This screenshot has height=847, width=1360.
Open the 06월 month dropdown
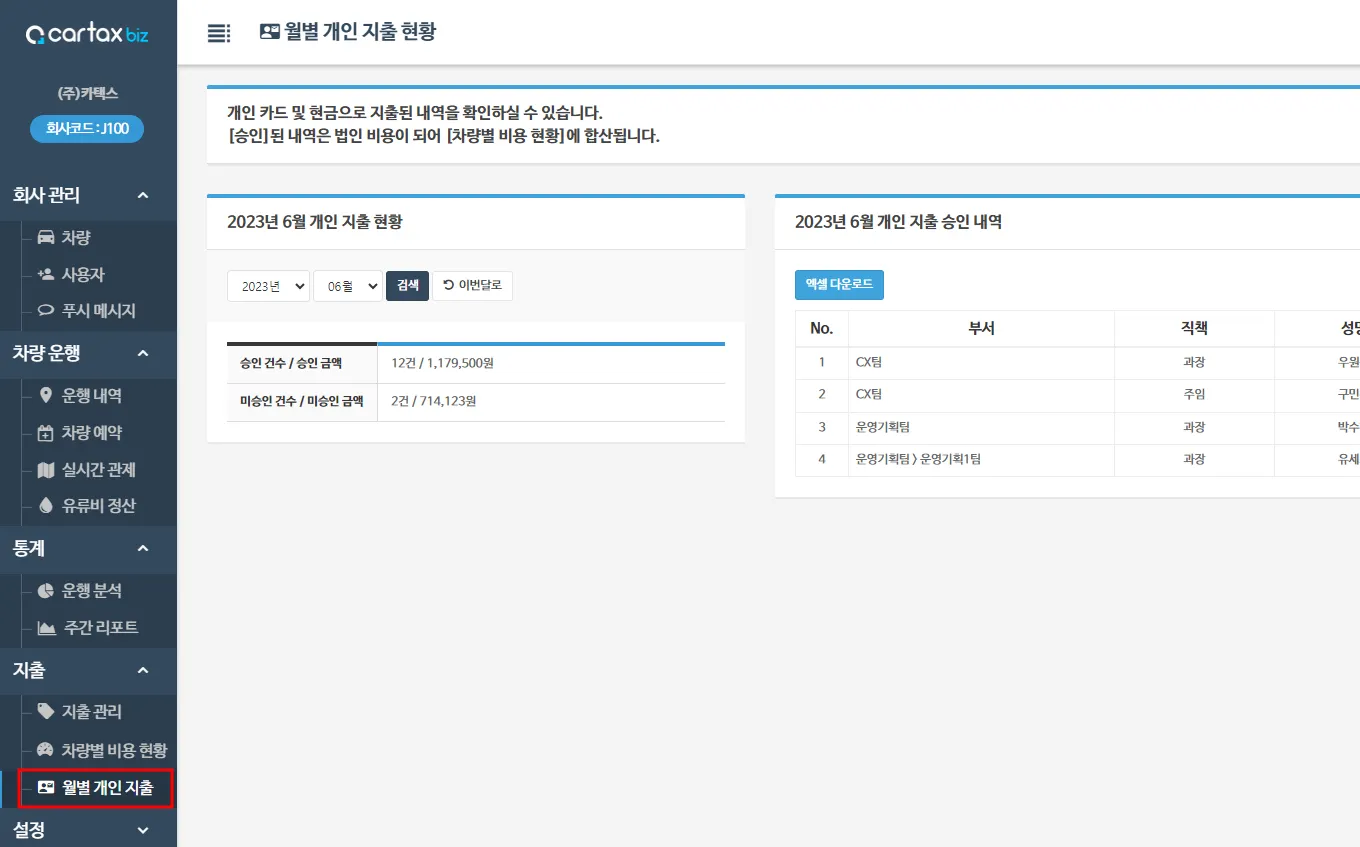click(x=348, y=286)
